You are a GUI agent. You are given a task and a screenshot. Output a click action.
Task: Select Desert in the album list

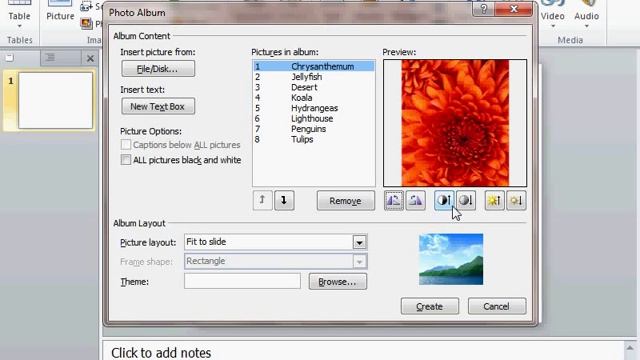coord(313,87)
